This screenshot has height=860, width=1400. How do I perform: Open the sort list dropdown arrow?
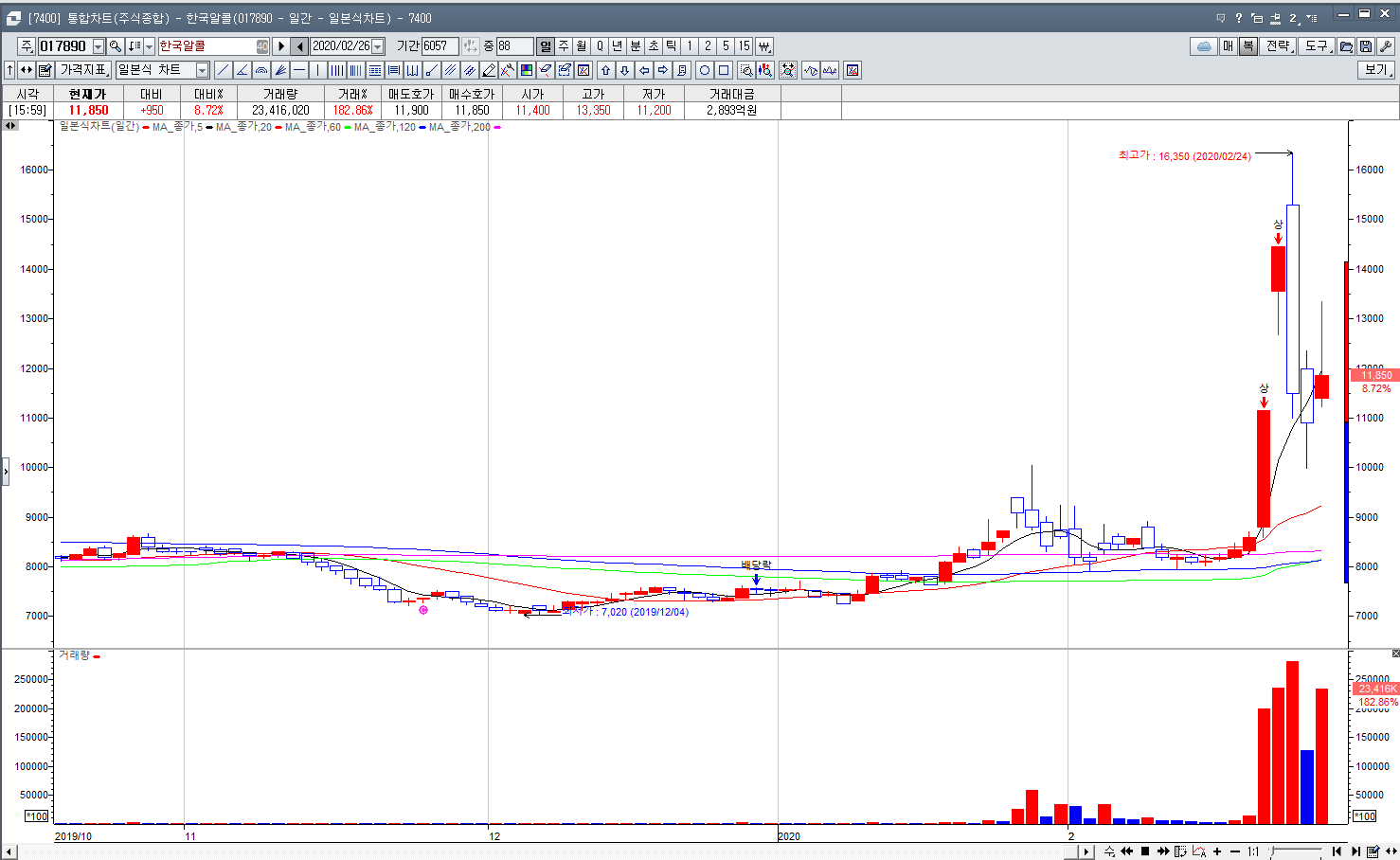tap(149, 46)
